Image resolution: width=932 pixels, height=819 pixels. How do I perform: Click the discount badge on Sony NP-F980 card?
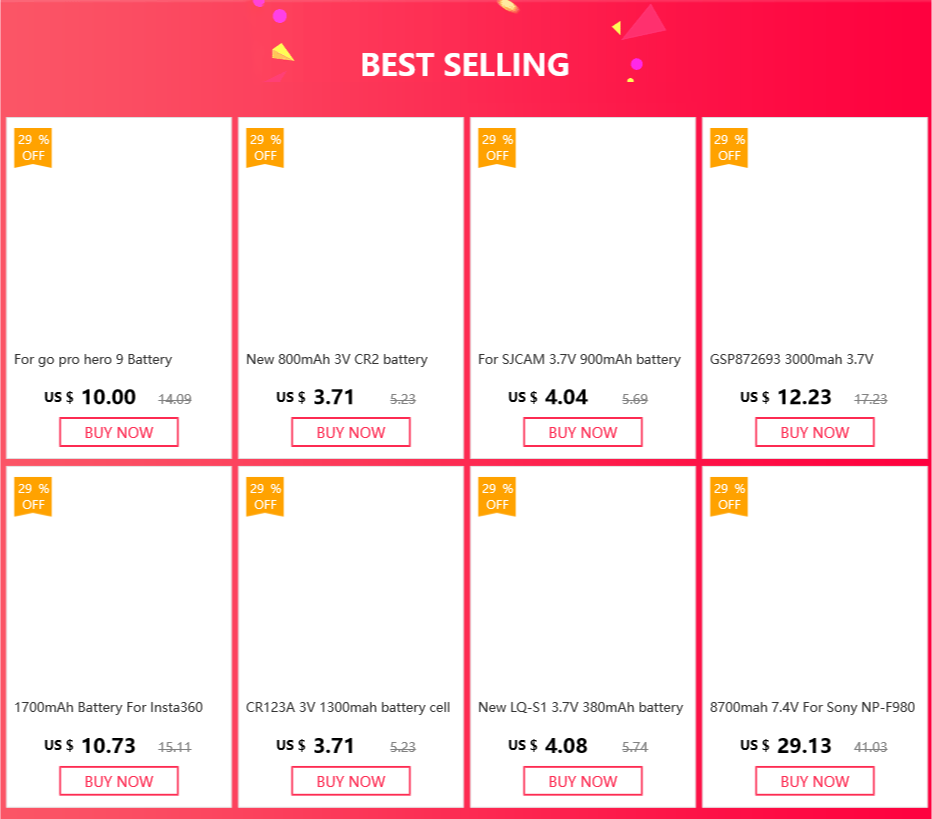tap(729, 496)
